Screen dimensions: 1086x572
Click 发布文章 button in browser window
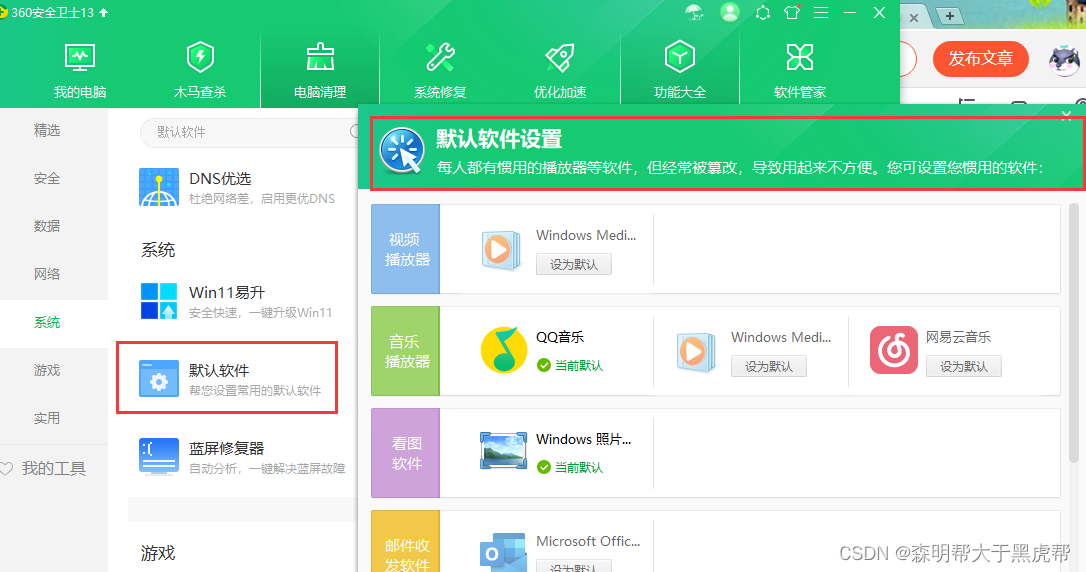point(981,59)
